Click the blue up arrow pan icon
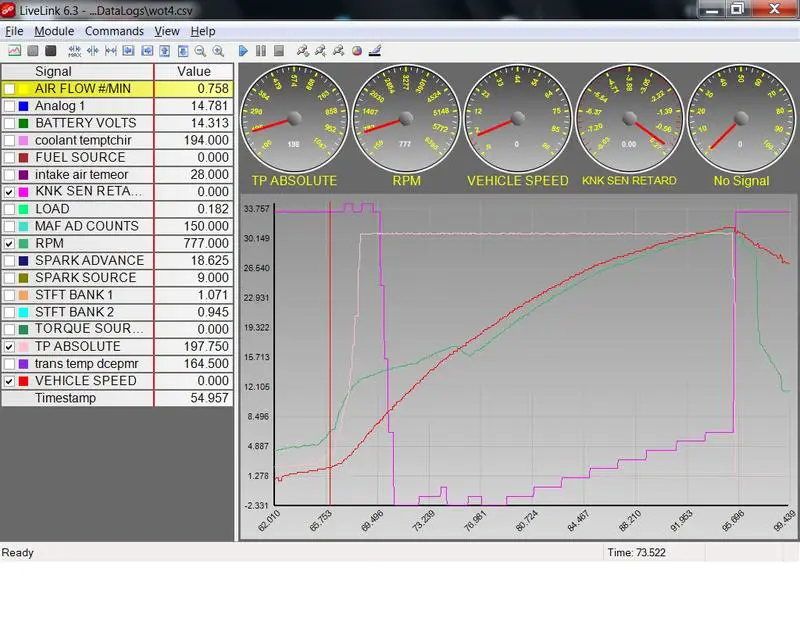Image resolution: width=800 pixels, height=625 pixels. click(165, 51)
